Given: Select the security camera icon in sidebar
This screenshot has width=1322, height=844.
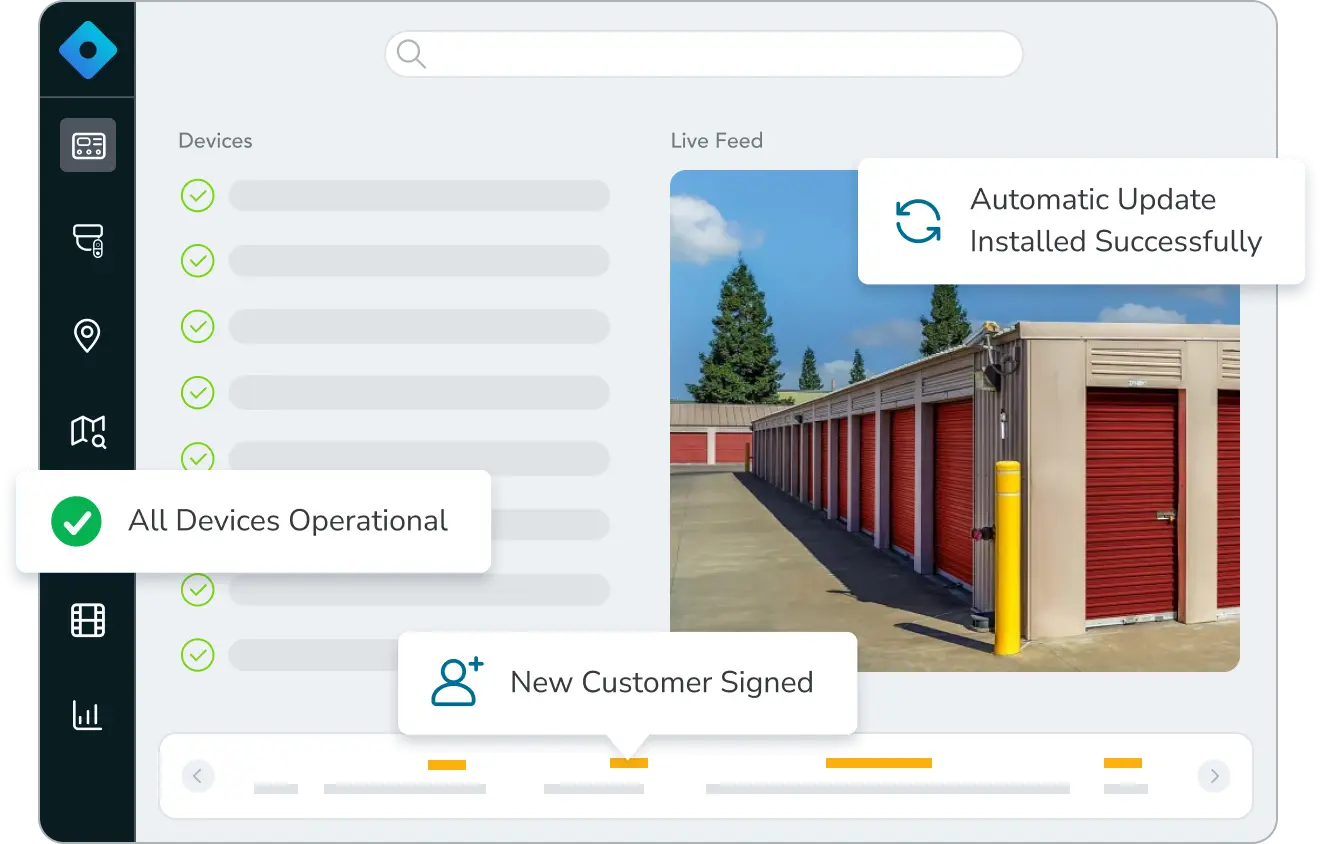Looking at the screenshot, I should pos(88,241).
